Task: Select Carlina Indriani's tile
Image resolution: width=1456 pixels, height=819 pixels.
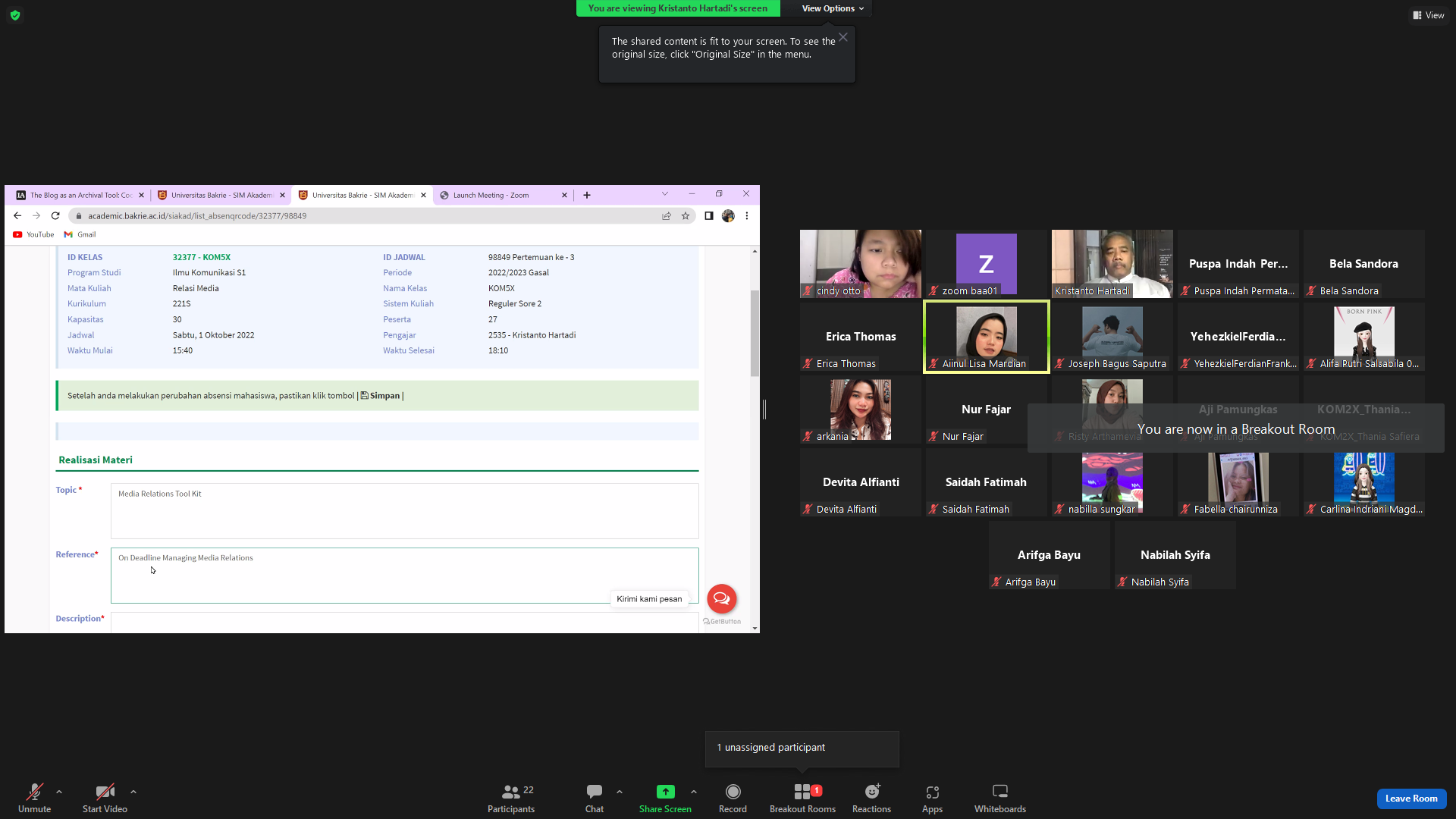Action: click(x=1364, y=482)
